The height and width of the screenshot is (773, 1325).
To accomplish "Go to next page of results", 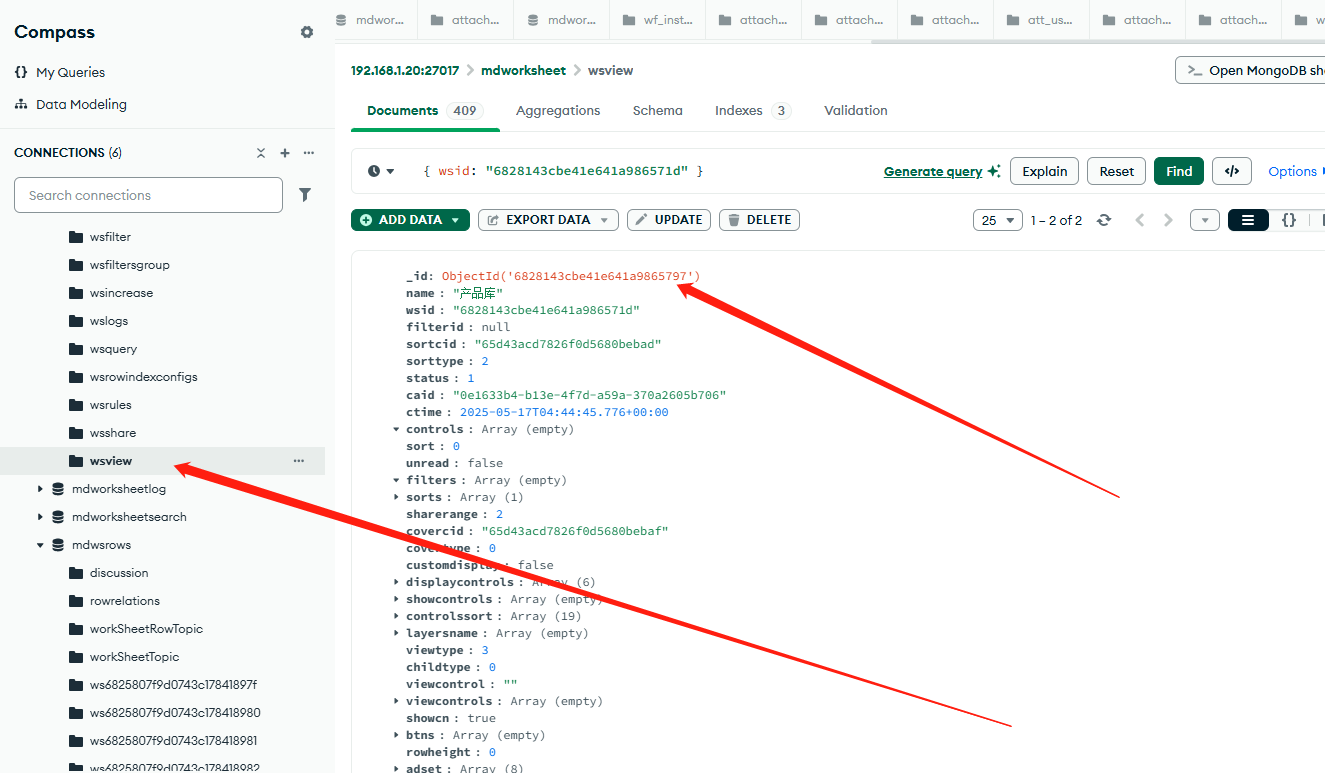I will point(1168,220).
